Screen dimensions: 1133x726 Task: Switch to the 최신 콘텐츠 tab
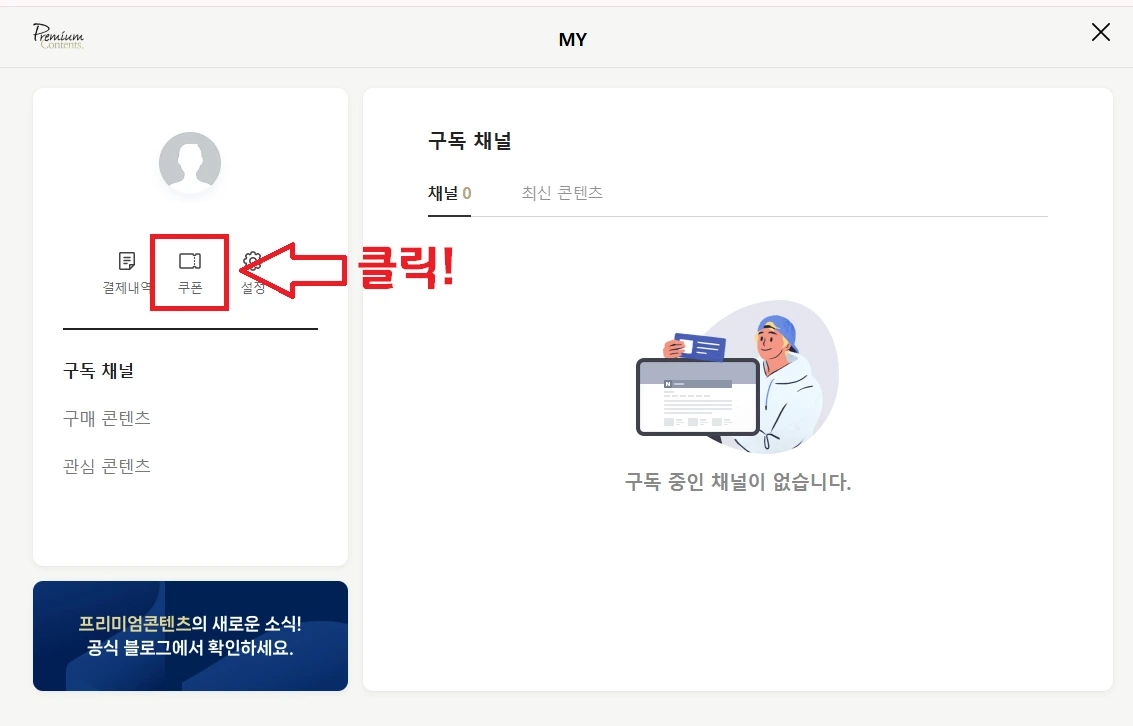562,193
